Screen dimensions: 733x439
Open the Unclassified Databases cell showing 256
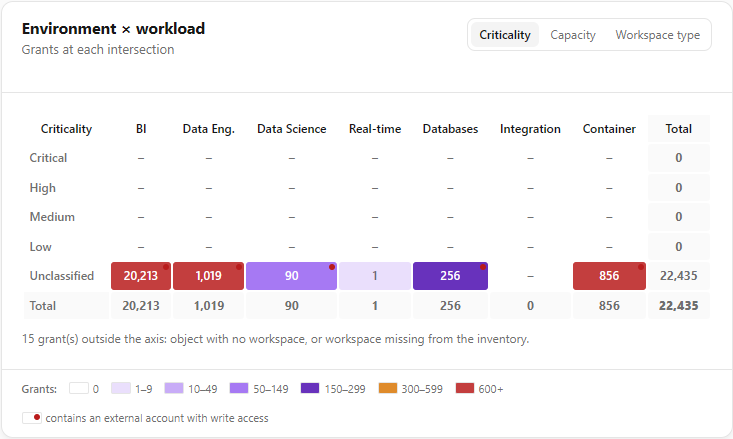[450, 276]
